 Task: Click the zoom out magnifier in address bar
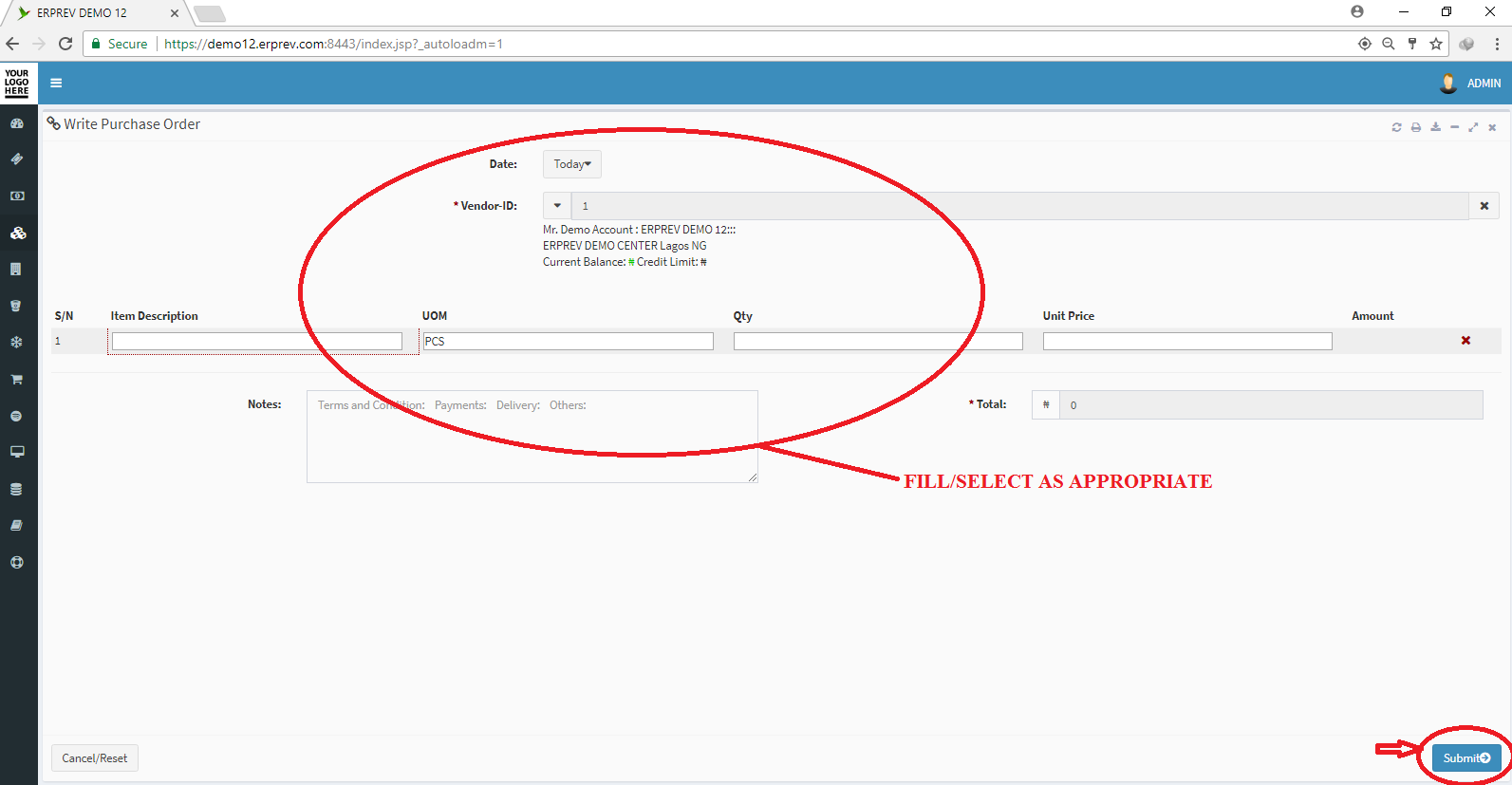tap(1389, 44)
